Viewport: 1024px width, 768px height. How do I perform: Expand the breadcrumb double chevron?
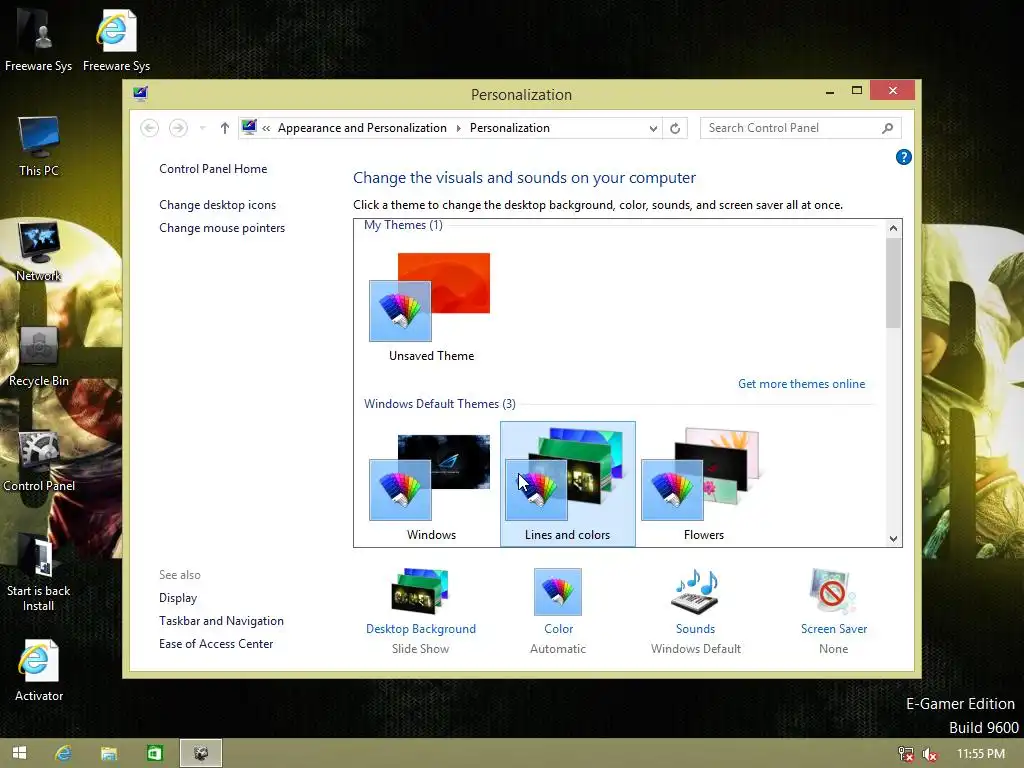click(266, 129)
